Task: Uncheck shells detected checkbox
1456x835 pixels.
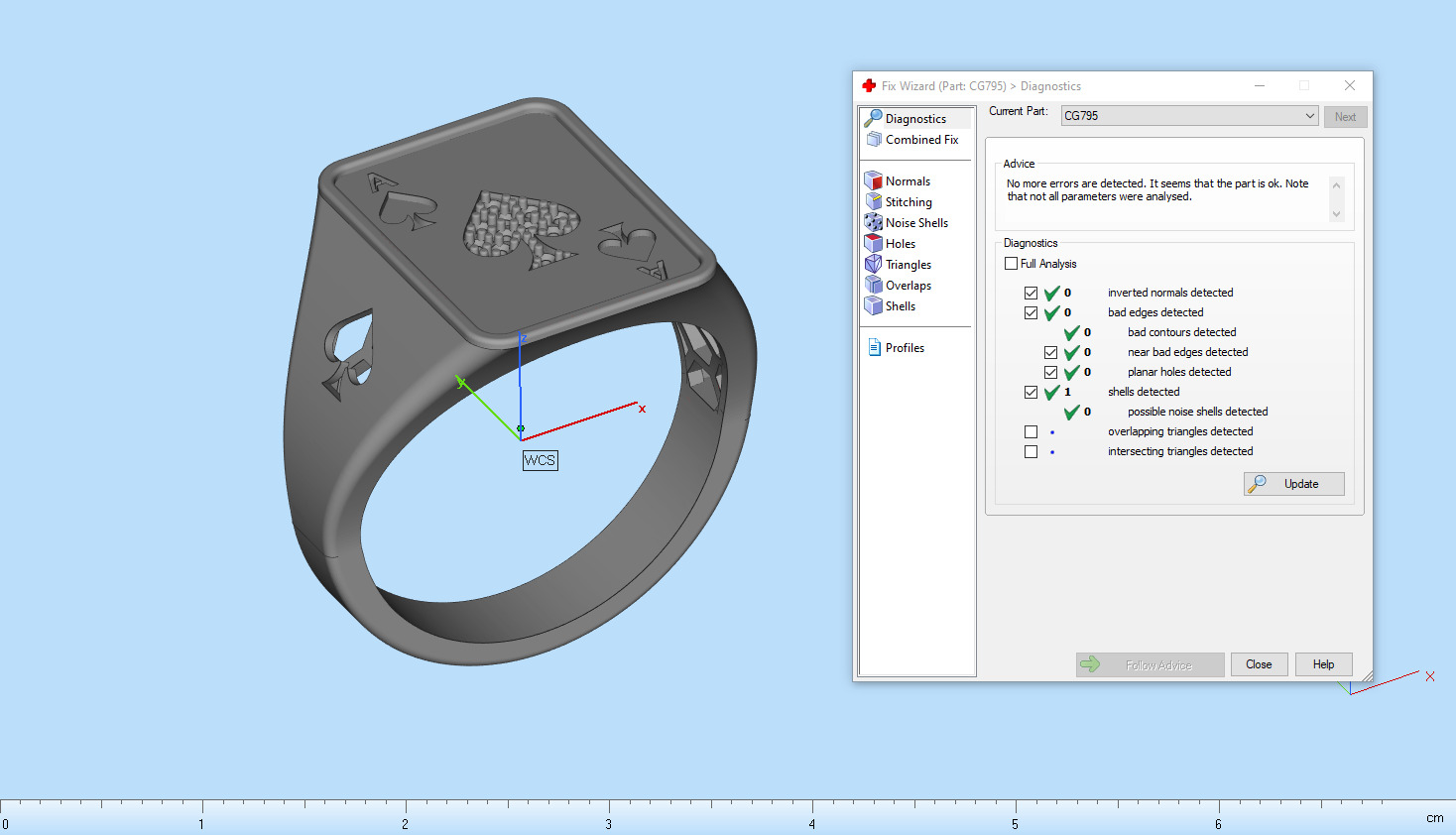Action: tap(1031, 392)
